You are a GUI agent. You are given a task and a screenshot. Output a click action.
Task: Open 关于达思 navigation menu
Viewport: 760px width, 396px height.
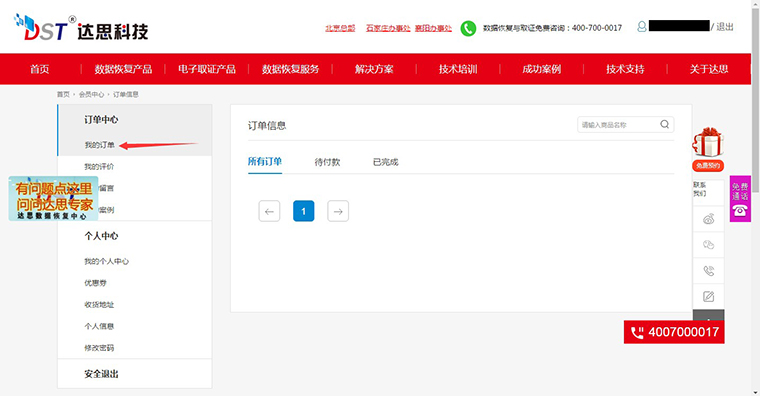click(x=709, y=69)
